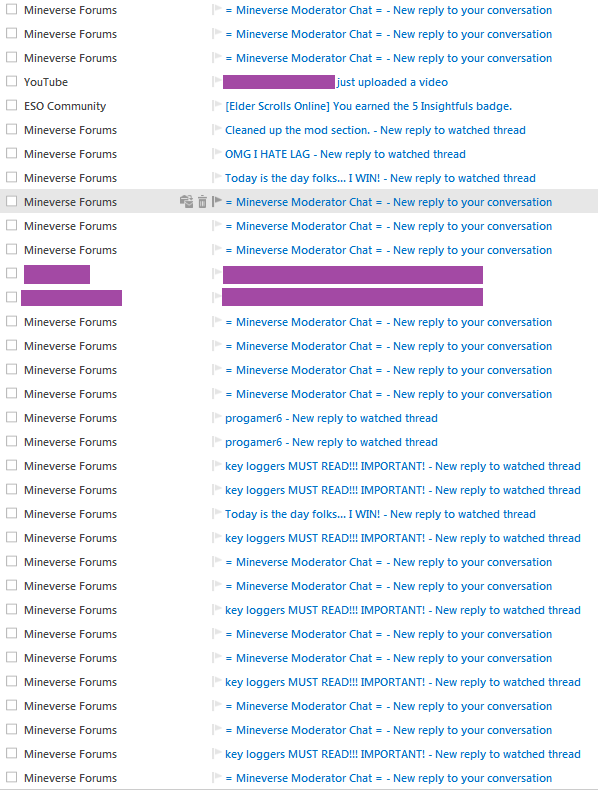Open the Elder Scrolls Online Insightfuls badge email
Image resolution: width=598 pixels, height=790 pixels.
point(368,106)
